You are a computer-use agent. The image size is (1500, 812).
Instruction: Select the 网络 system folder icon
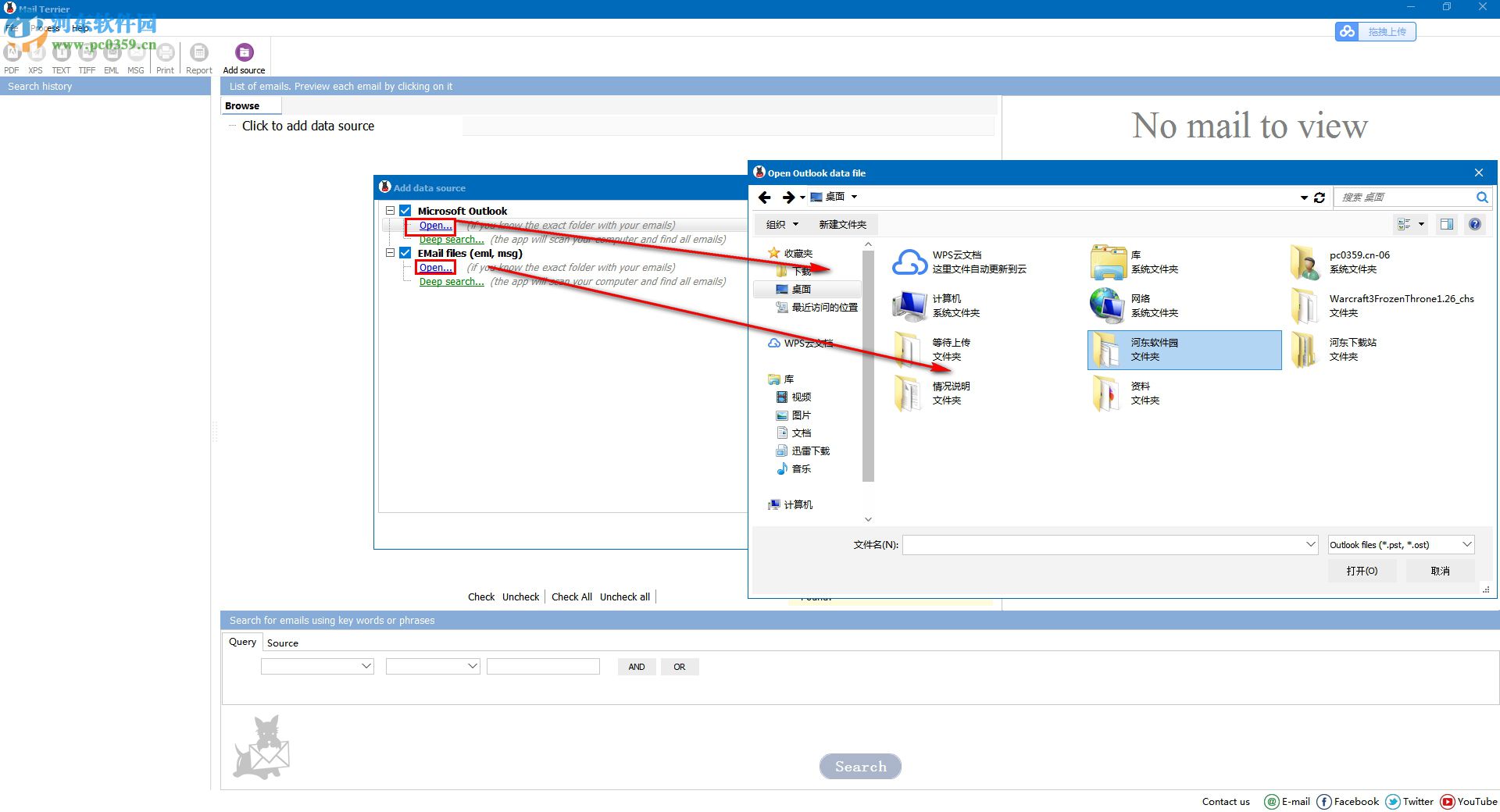pyautogui.click(x=1108, y=305)
